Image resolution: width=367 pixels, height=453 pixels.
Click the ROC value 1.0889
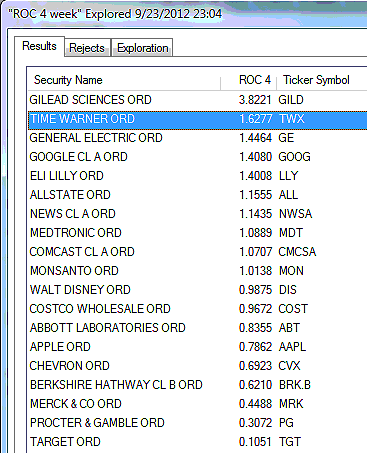click(255, 233)
